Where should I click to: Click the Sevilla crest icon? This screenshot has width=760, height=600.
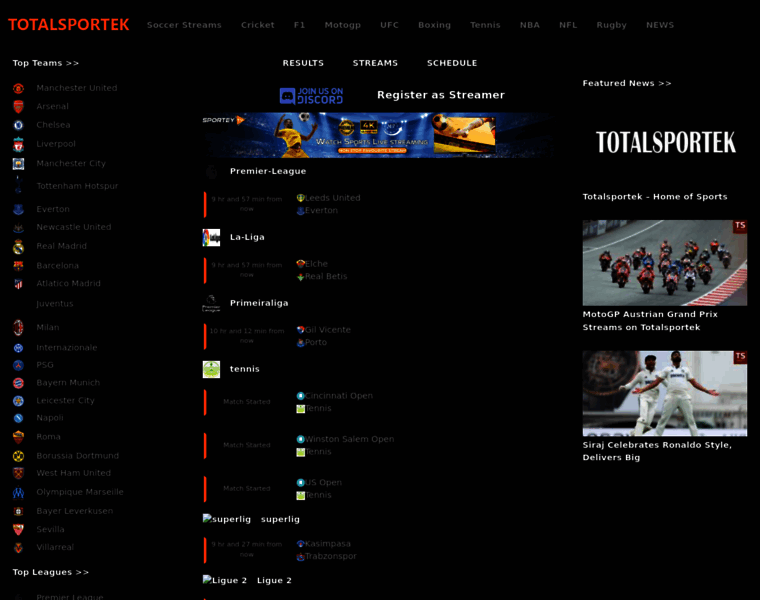(x=18, y=529)
